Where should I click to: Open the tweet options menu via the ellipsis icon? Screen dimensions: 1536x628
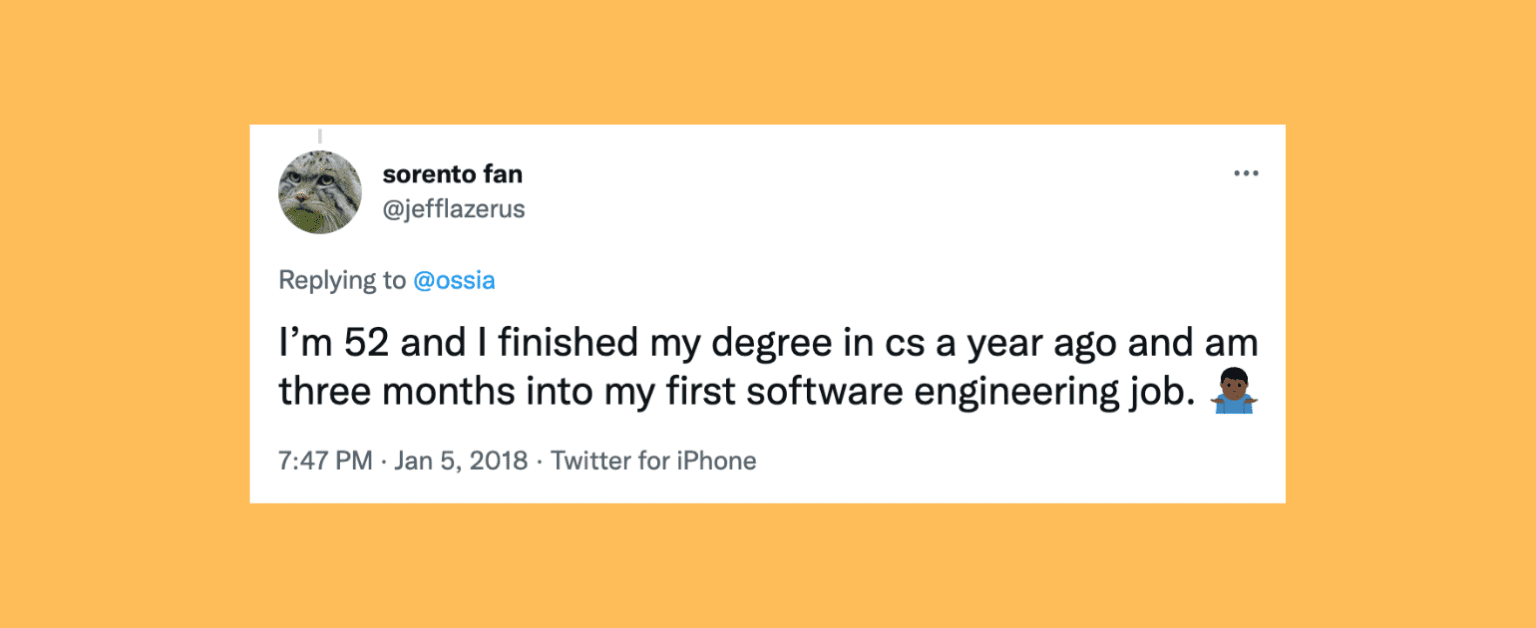(1246, 172)
